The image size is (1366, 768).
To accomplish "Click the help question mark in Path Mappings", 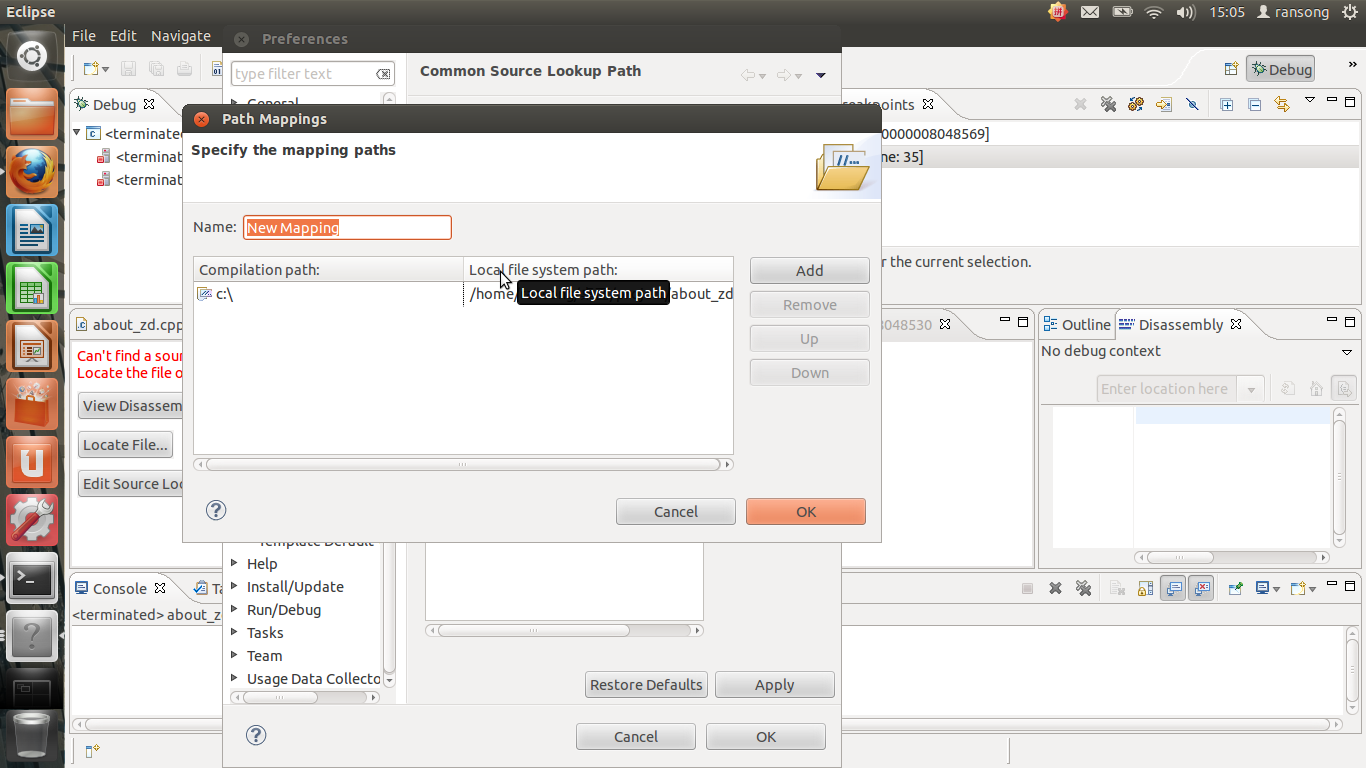I will point(216,510).
